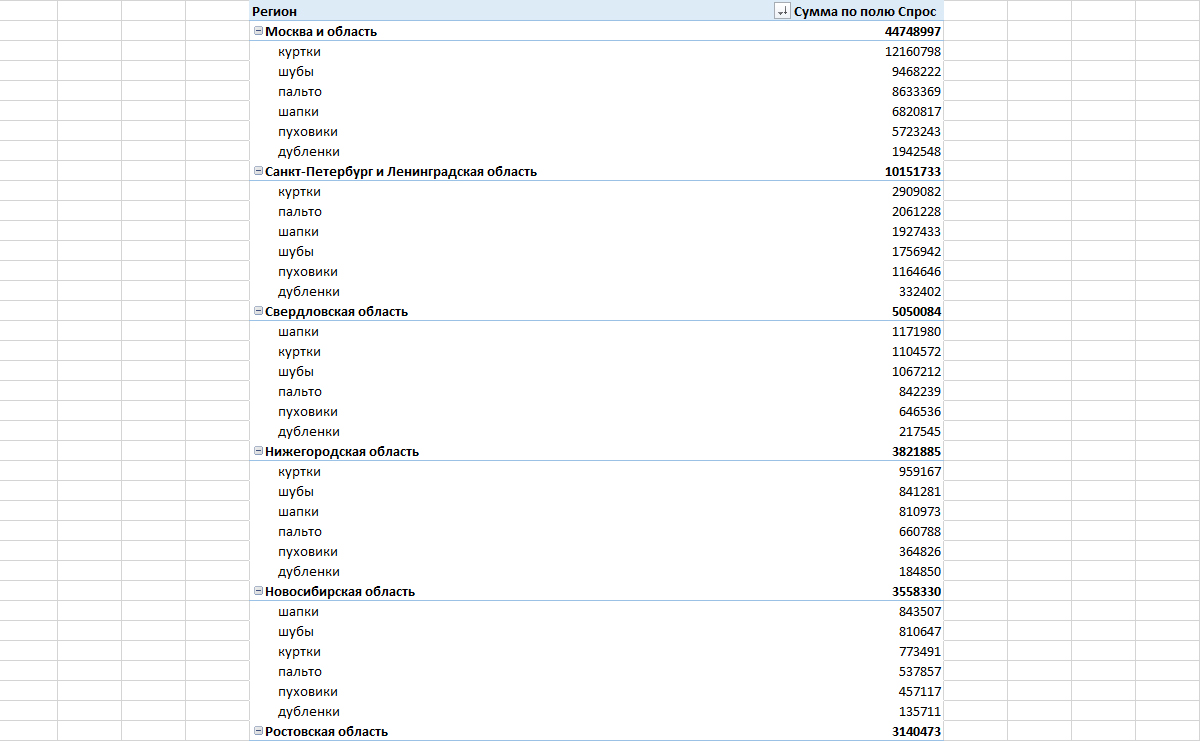Click the value 842239
Viewport: 1200px width, 741px height.
pyautogui.click(x=920, y=391)
